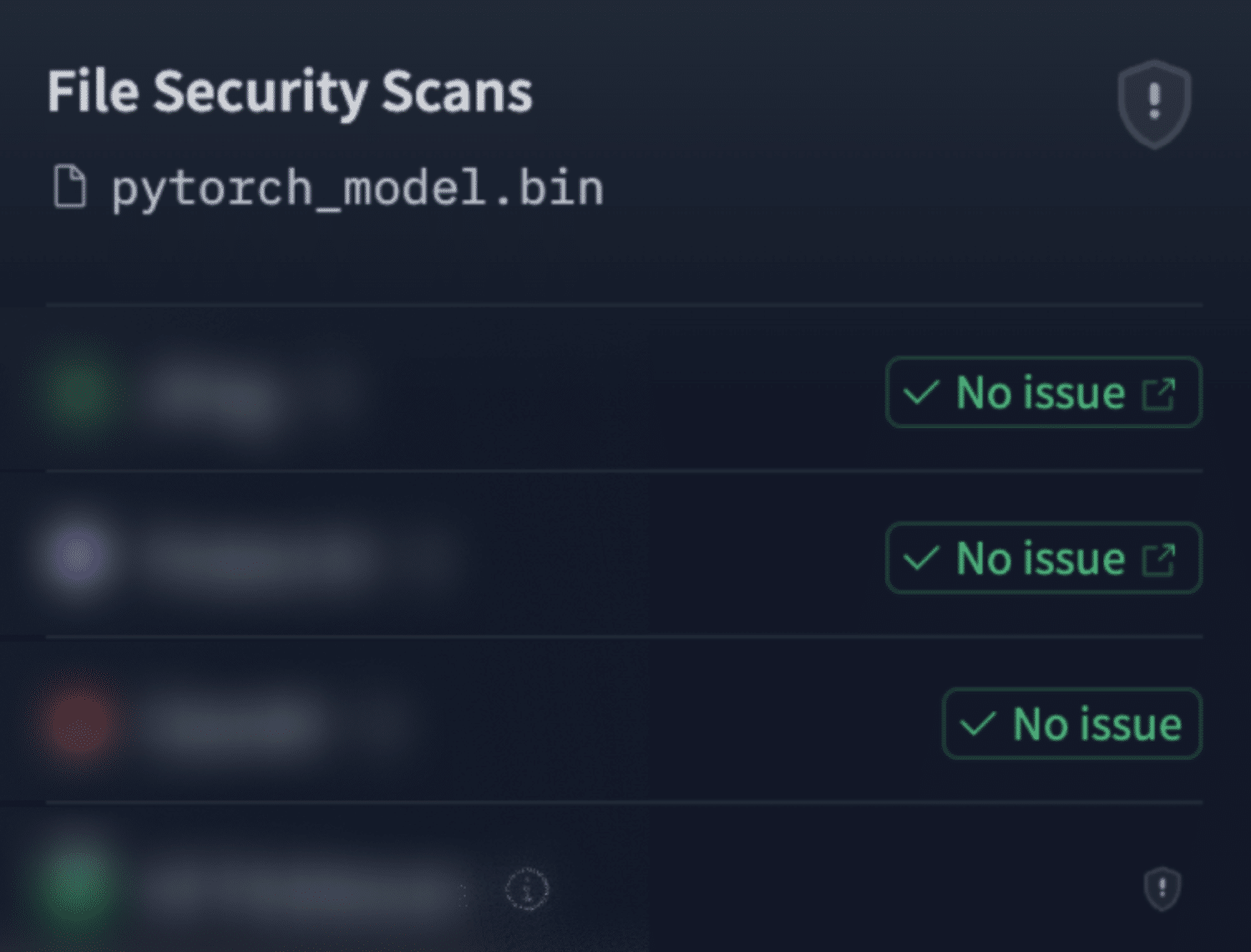Click the file icon beside pytorch_model.bin
The height and width of the screenshot is (952, 1251).
click(70, 186)
